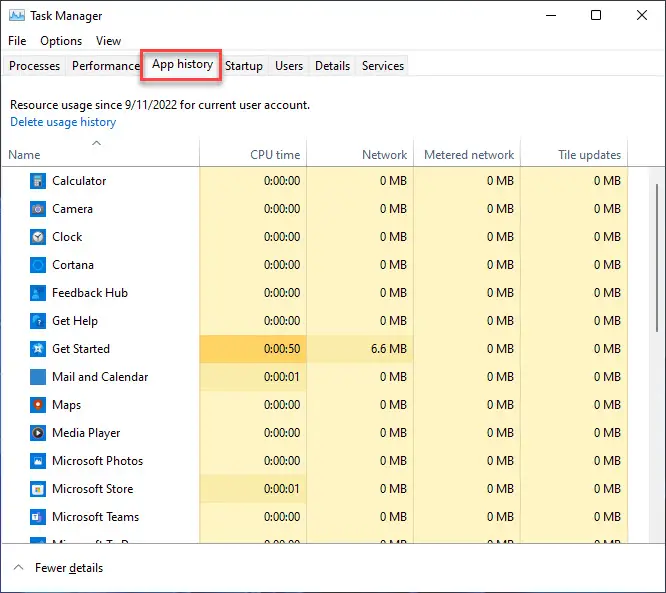The width and height of the screenshot is (666, 593).
Task: Click Delete usage history link
Action: tap(63, 122)
